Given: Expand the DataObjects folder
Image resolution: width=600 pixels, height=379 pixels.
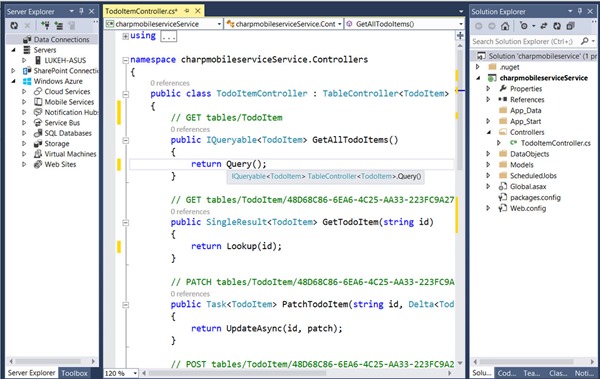Looking at the screenshot, I should point(488,154).
